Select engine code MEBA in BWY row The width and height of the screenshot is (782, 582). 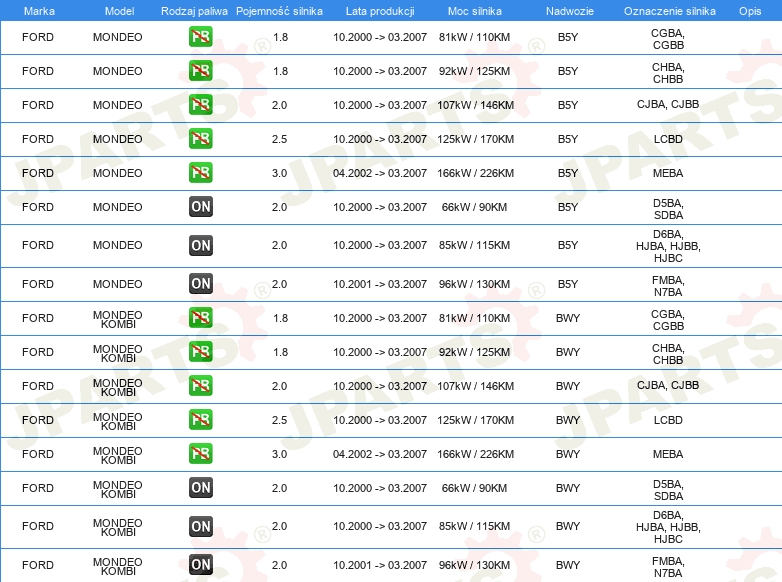click(668, 454)
